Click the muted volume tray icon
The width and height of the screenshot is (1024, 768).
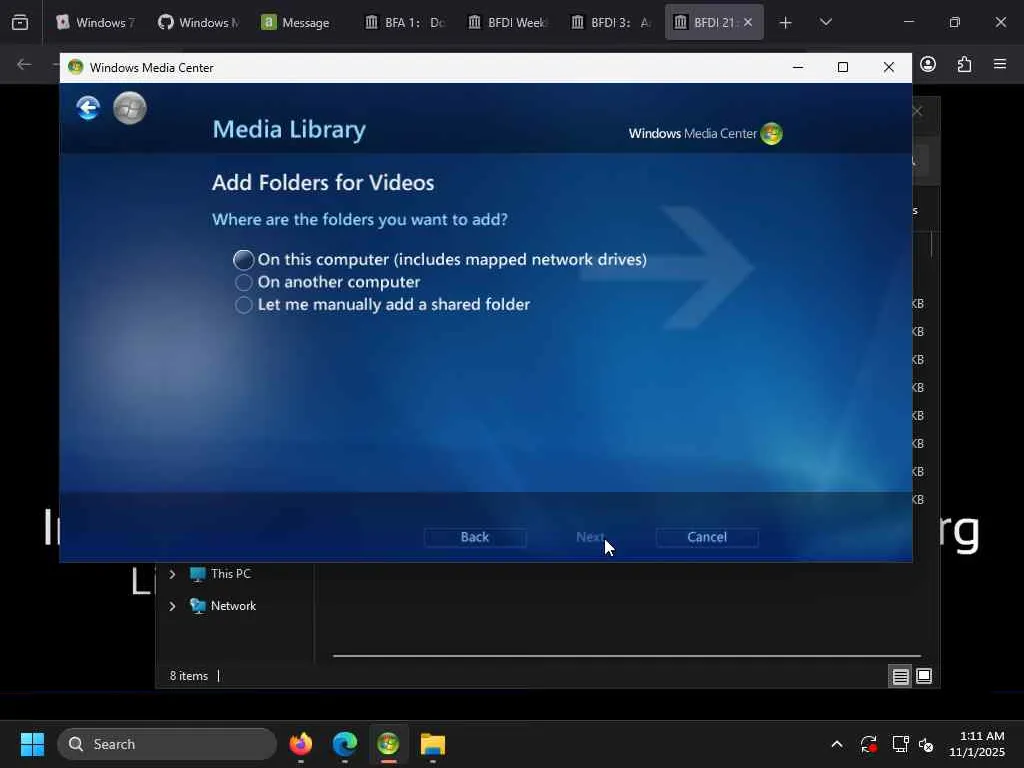tap(927, 744)
